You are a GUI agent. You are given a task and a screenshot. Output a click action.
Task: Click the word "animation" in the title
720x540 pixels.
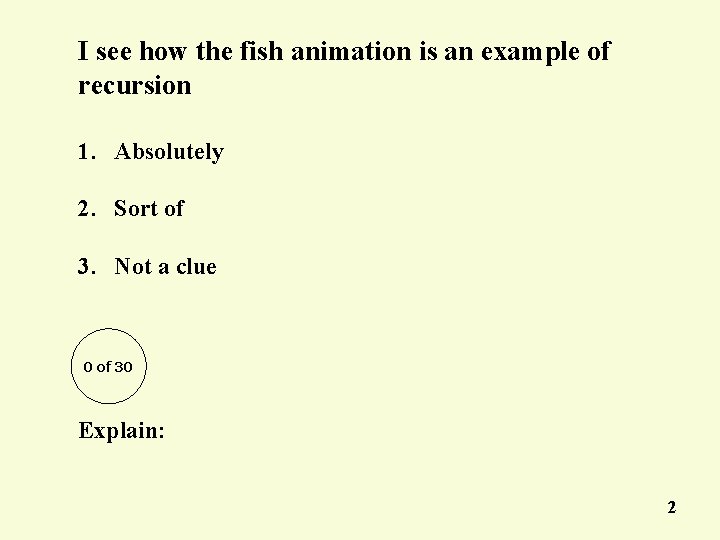point(351,51)
